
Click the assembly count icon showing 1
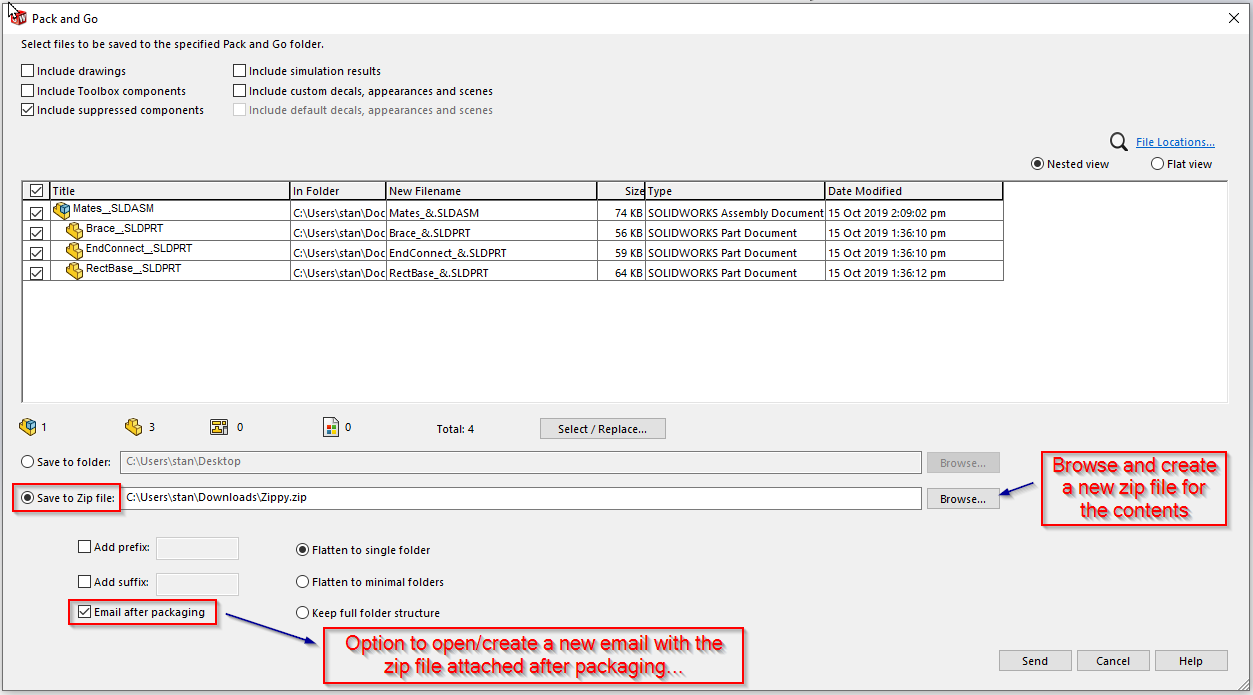point(28,427)
